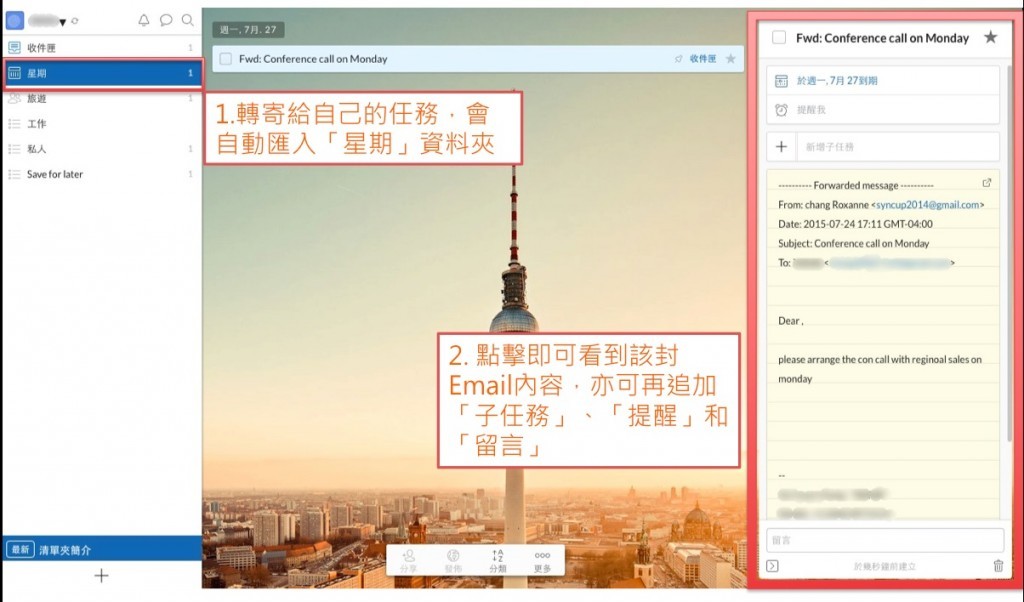Screen dimensions: 1024x602
Task: Add a new list with the plus button
Action: coord(101,575)
